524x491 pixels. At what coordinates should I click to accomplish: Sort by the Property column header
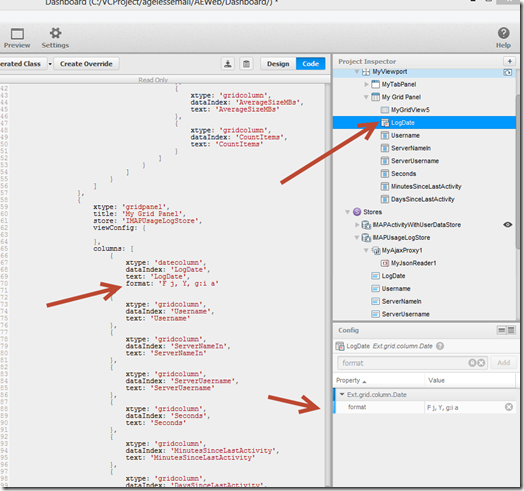(379, 380)
